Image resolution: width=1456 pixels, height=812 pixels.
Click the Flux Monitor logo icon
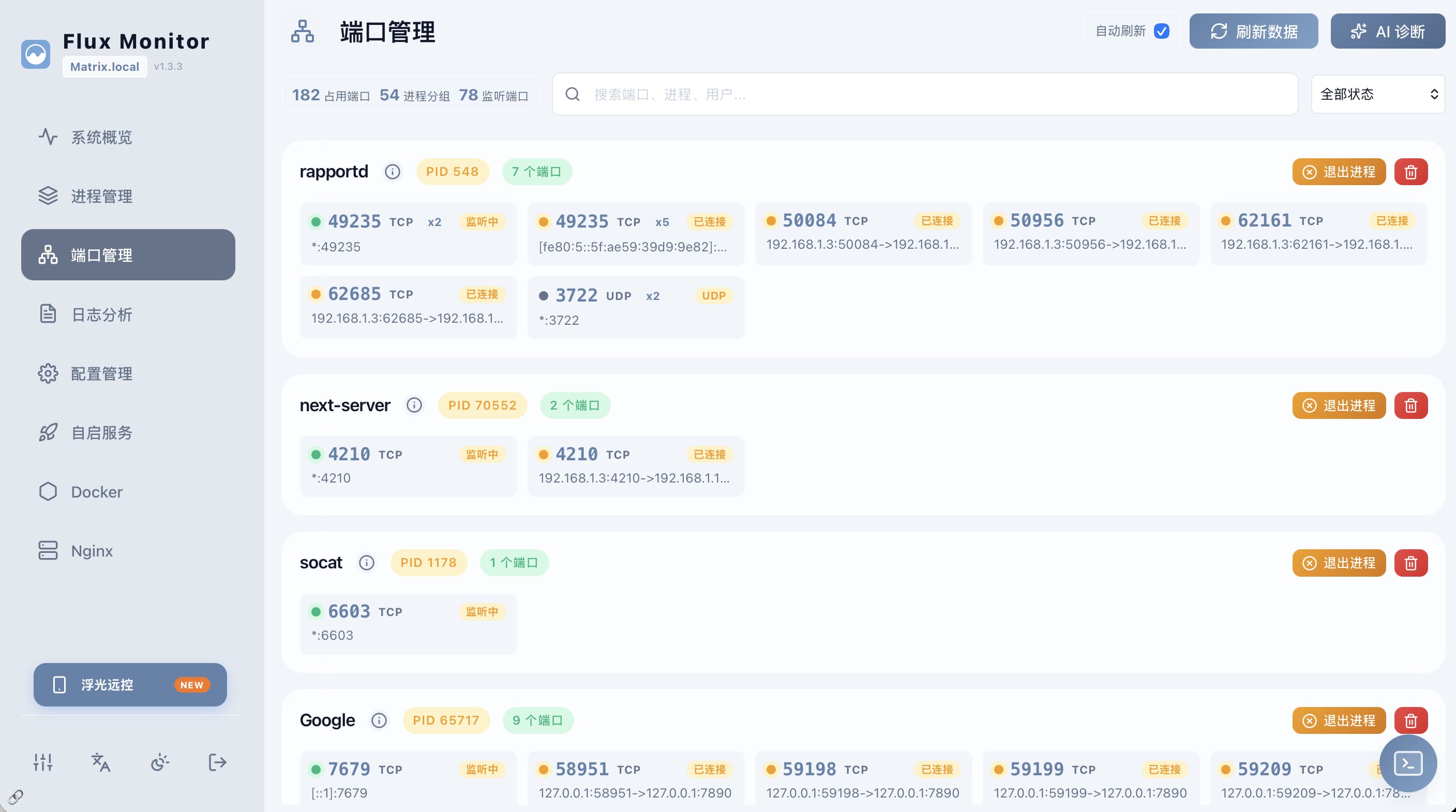[36, 54]
